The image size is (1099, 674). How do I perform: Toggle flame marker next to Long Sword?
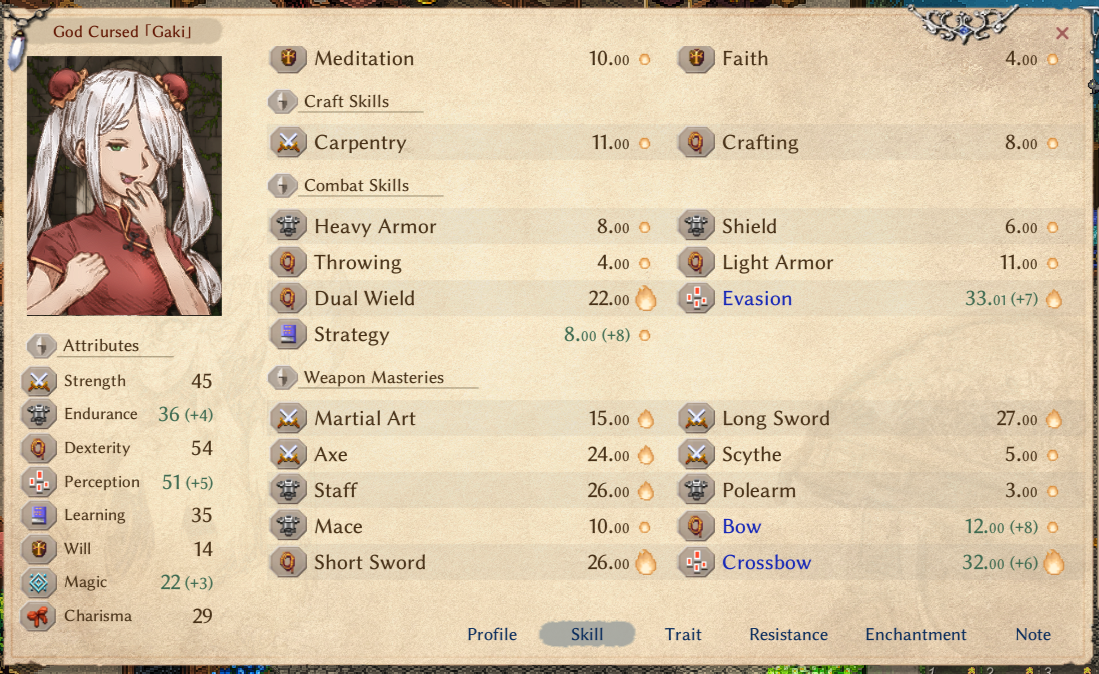[1053, 419]
